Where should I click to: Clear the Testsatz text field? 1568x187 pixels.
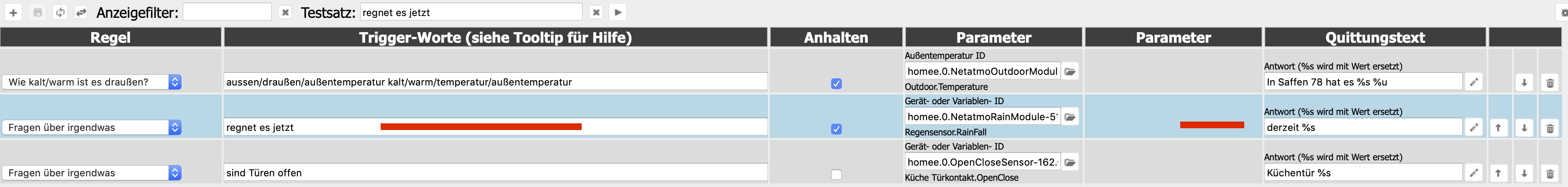tap(596, 12)
